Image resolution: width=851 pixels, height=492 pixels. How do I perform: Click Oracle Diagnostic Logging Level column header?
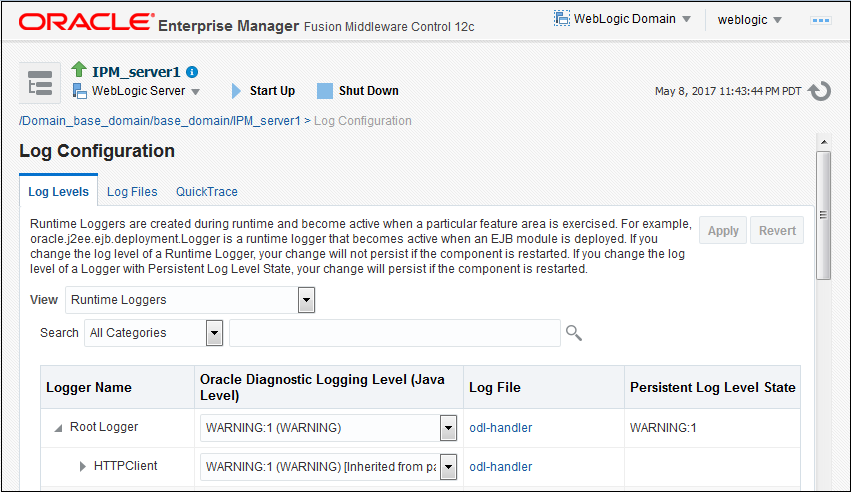point(329,387)
